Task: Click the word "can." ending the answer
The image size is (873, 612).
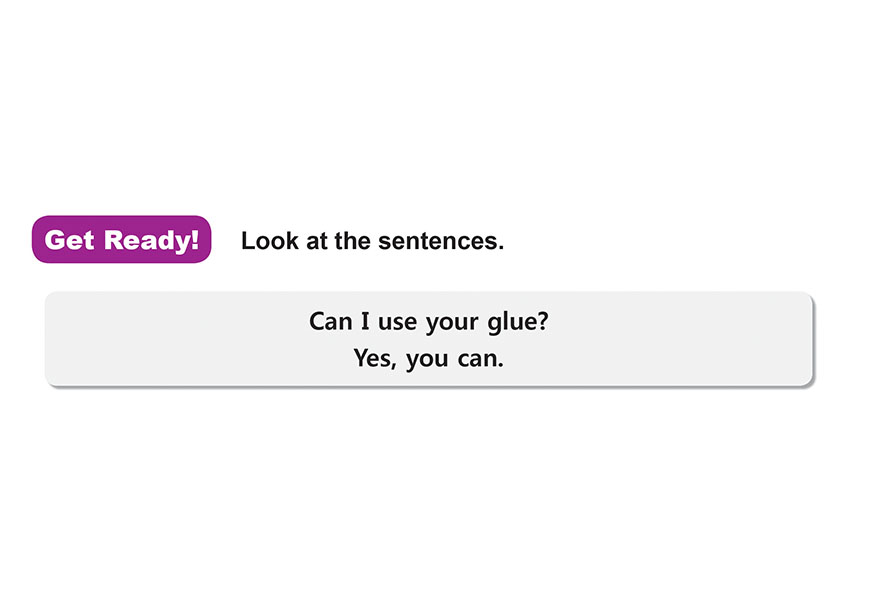Action: (x=480, y=358)
